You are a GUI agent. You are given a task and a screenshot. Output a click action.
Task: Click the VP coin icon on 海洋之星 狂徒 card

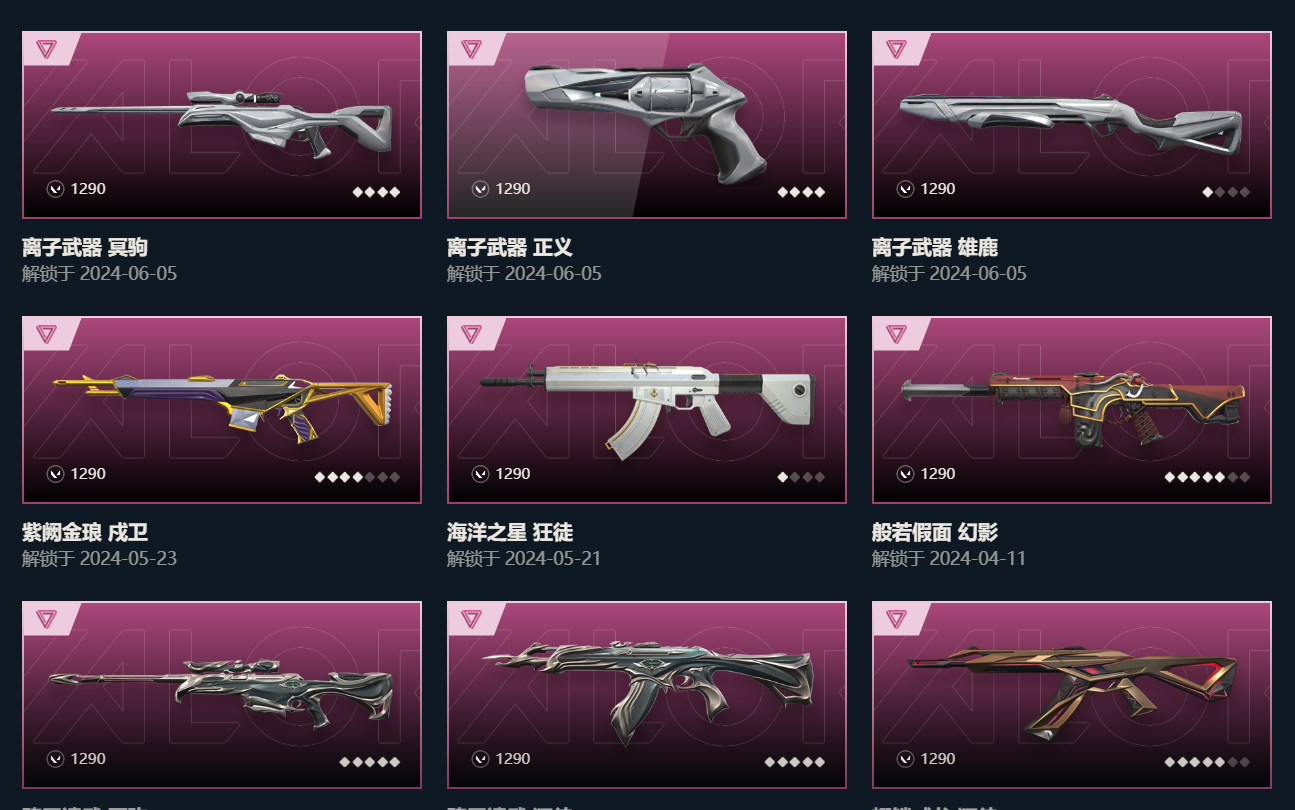point(480,474)
